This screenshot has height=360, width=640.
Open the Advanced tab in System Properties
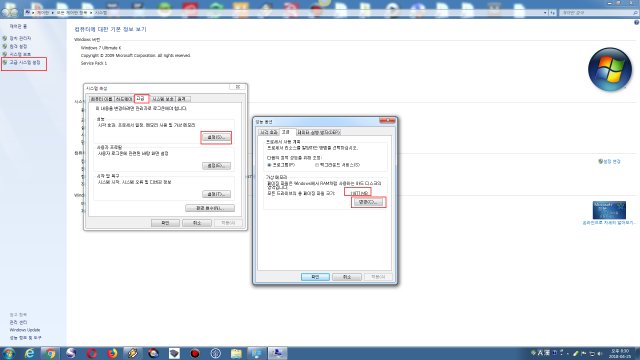click(141, 99)
